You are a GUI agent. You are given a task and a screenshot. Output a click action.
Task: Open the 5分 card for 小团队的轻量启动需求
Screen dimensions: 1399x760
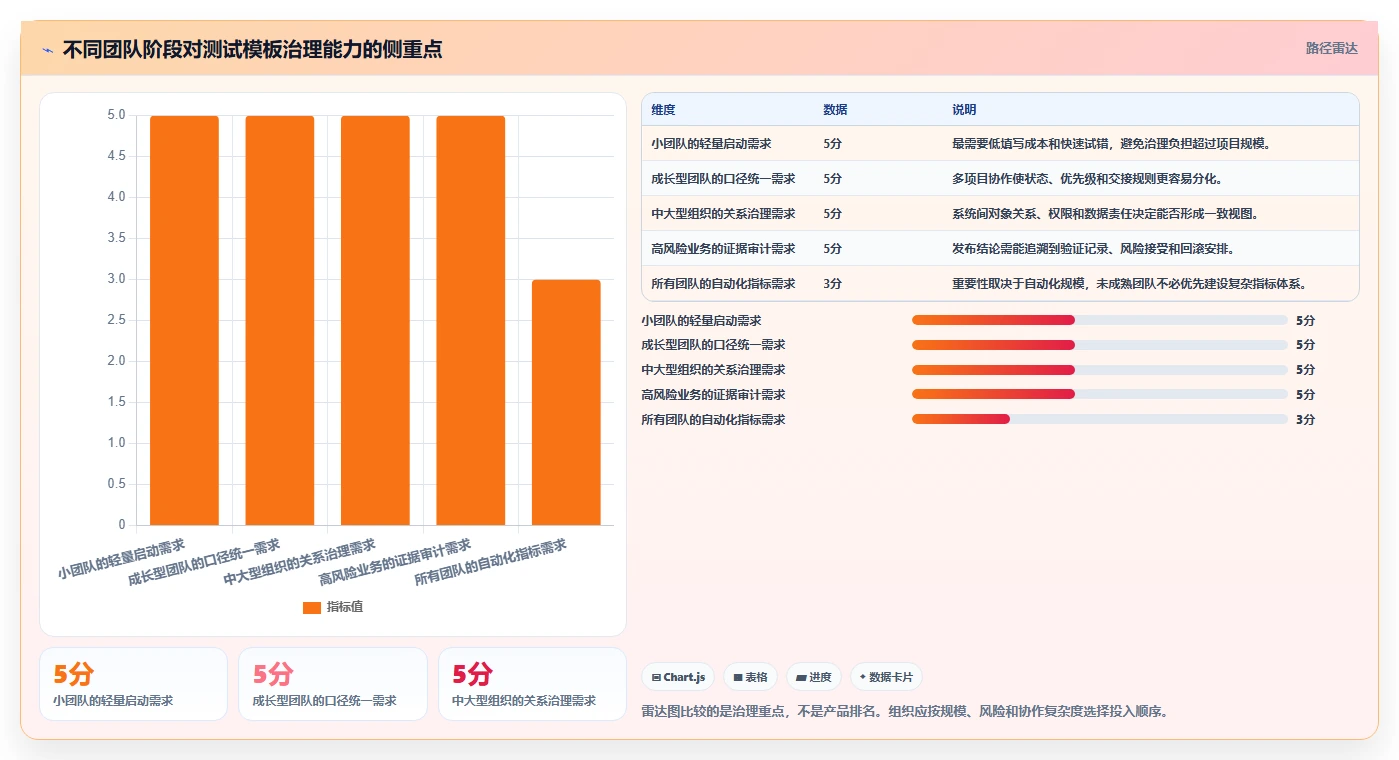pos(133,684)
